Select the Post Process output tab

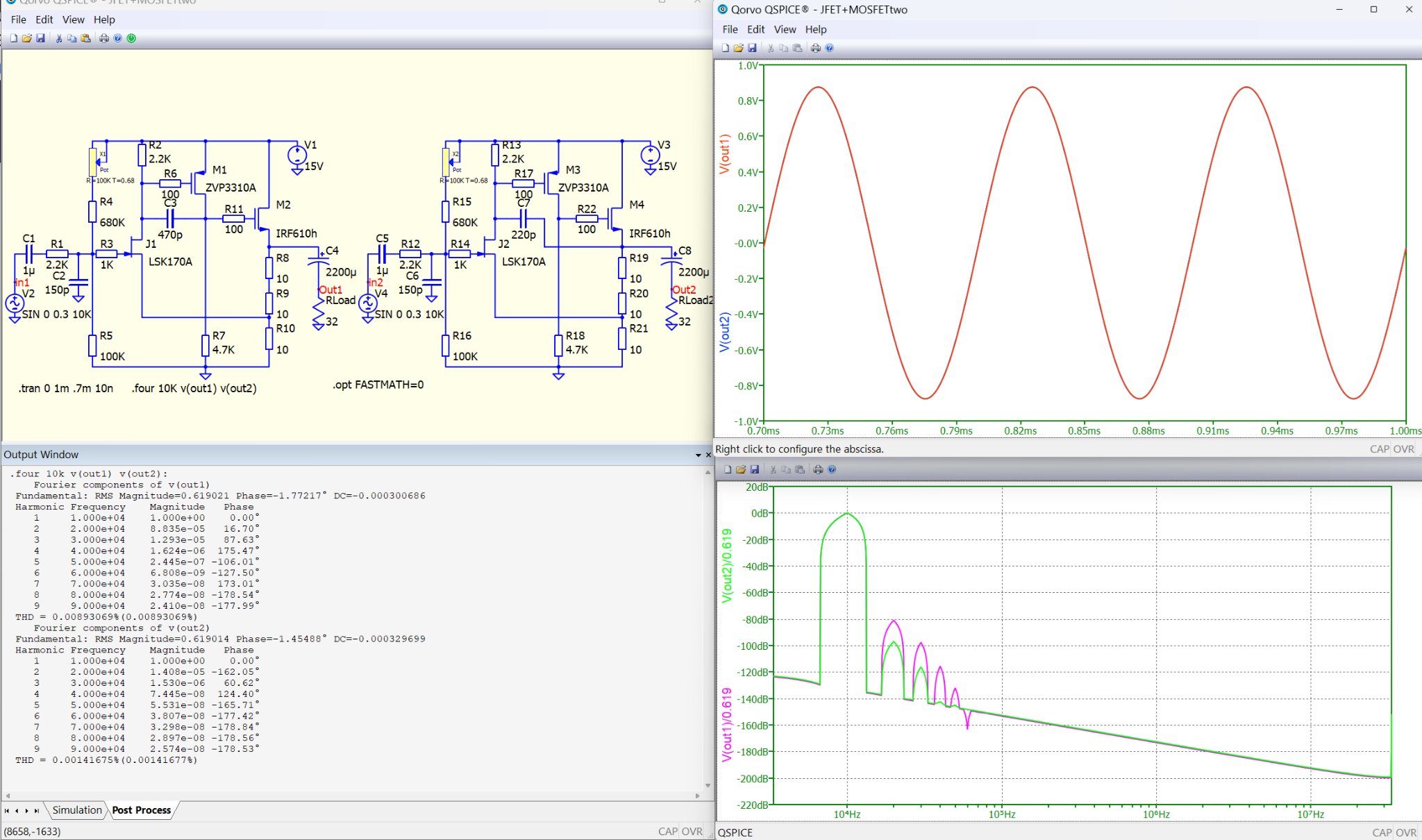point(142,810)
